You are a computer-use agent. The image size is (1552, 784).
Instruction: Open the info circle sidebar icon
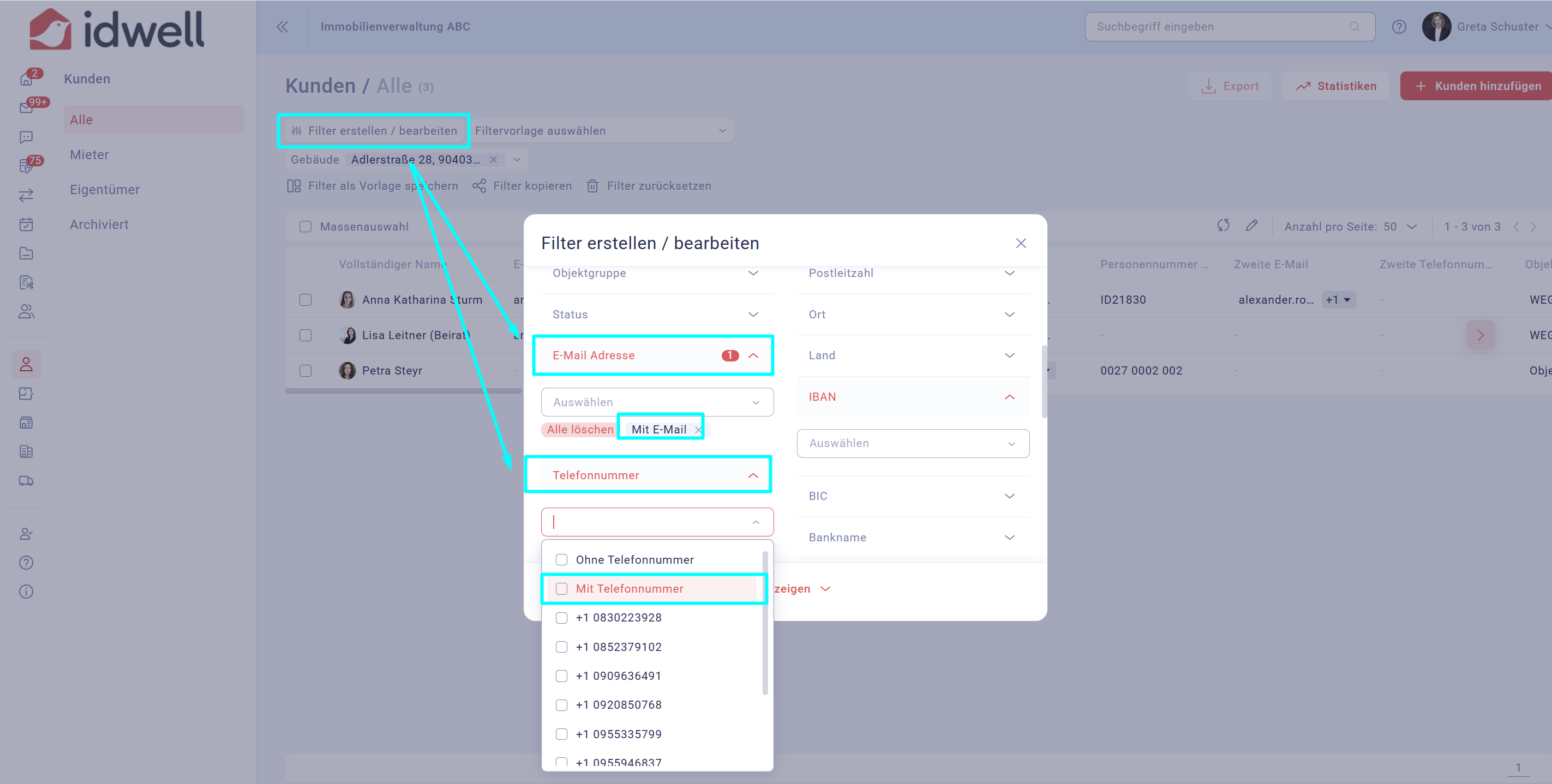tap(27, 592)
